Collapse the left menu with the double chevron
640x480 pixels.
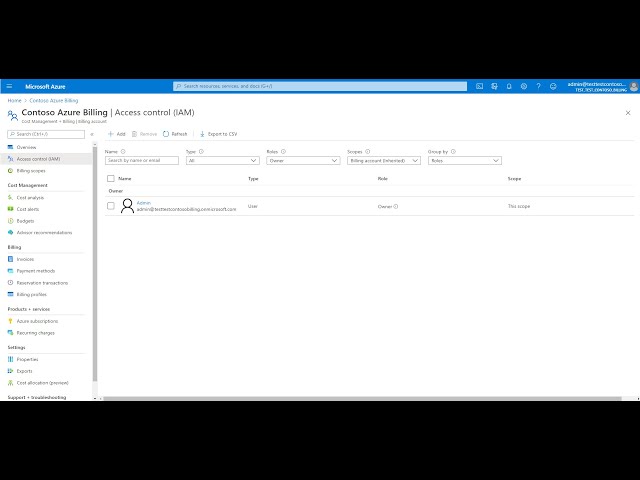pos(92,134)
